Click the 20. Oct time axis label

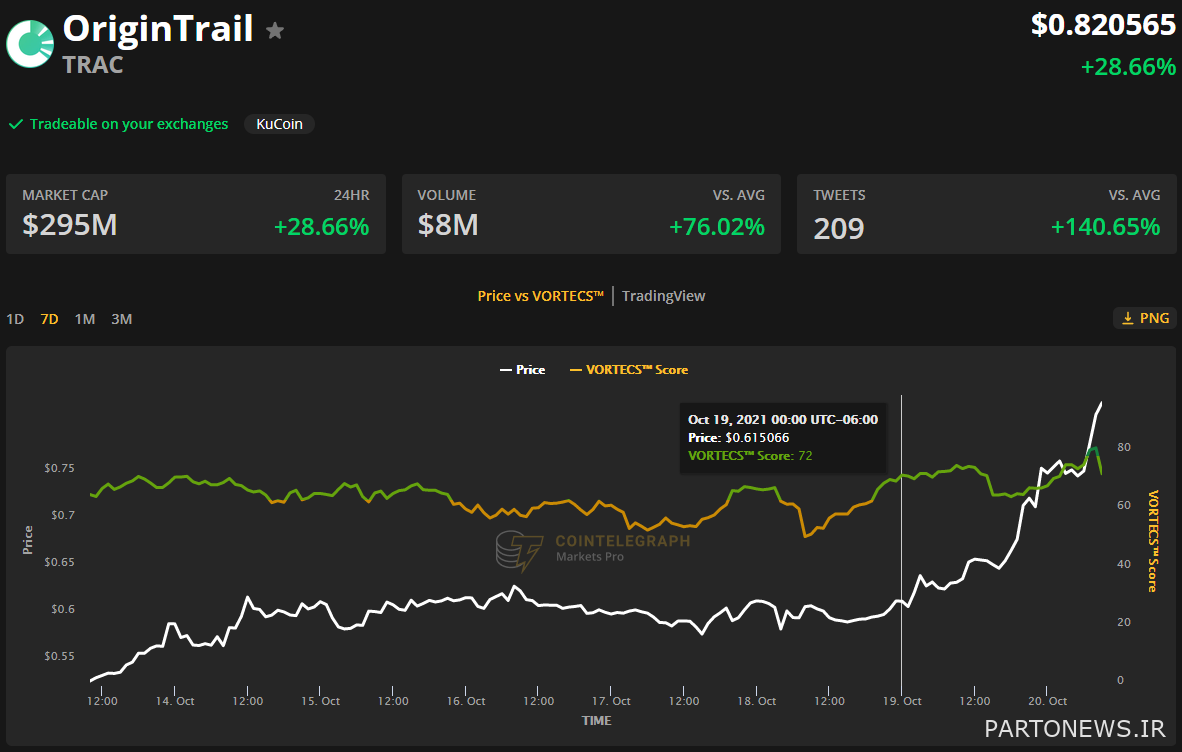coord(1048,701)
